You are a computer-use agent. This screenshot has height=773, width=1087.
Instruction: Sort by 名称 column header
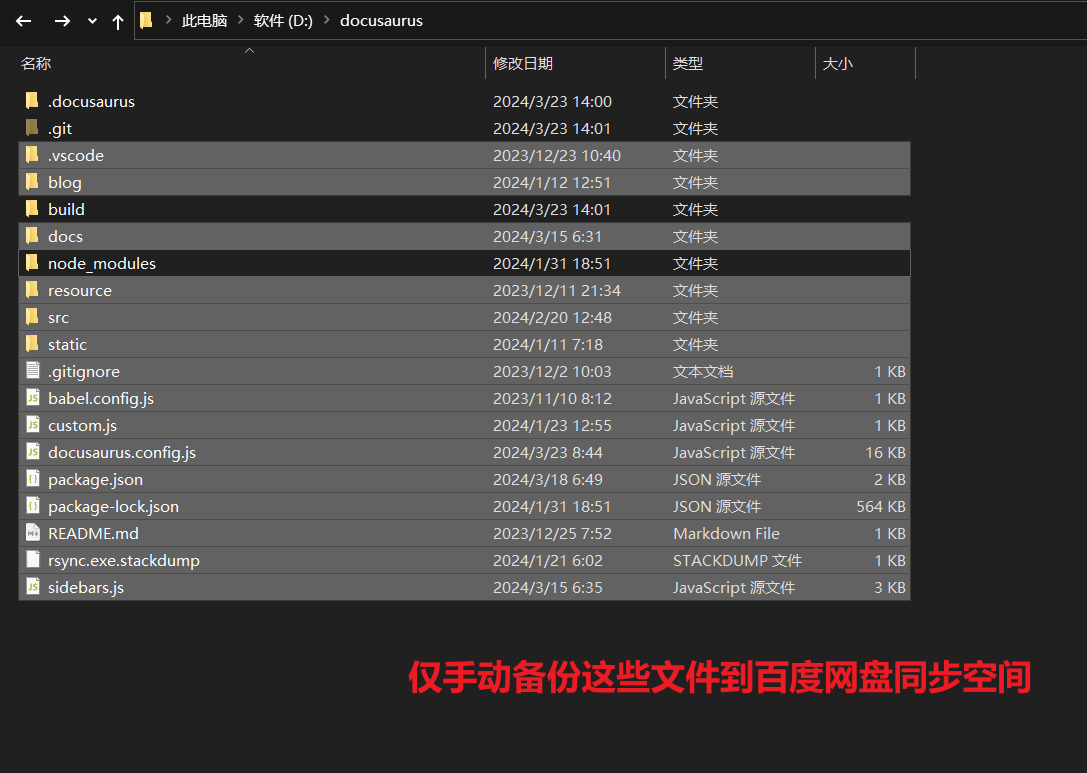[x=36, y=64]
